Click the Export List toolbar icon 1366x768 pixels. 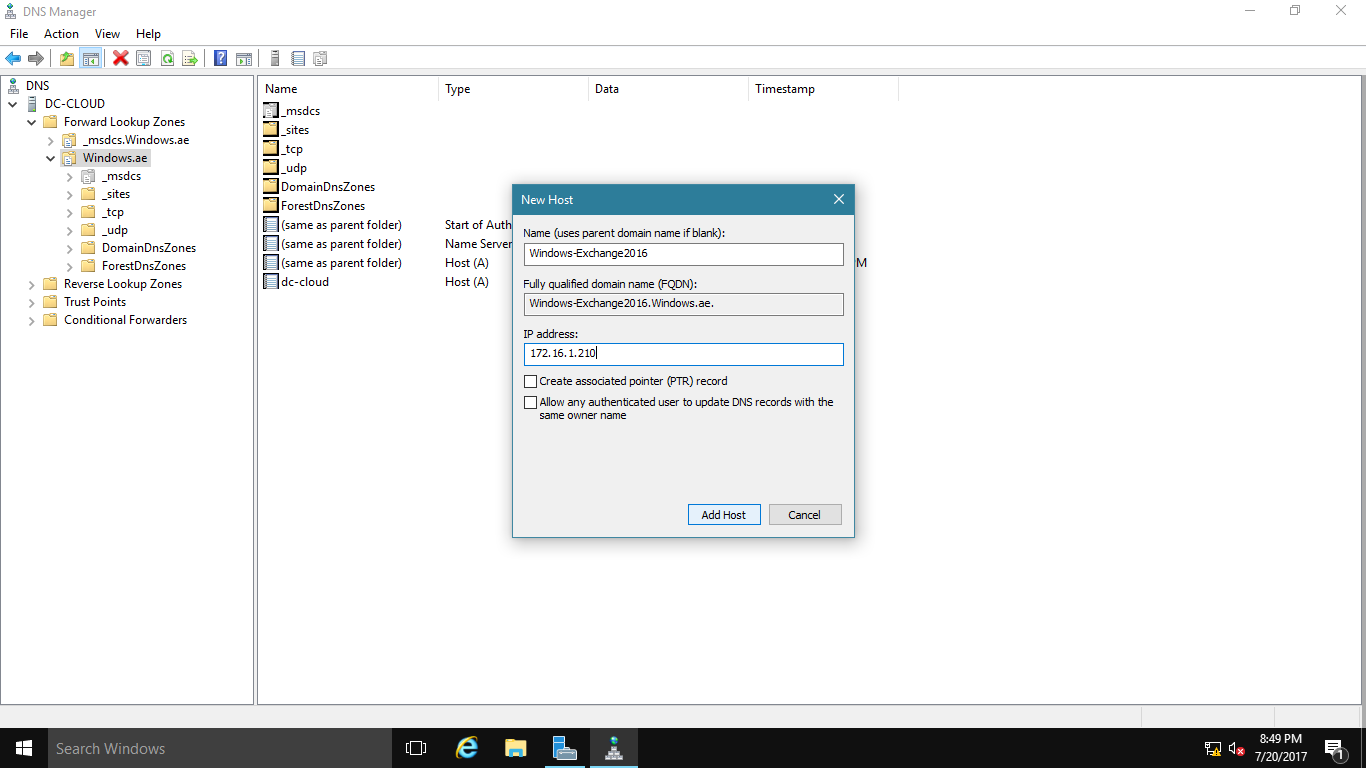190,59
